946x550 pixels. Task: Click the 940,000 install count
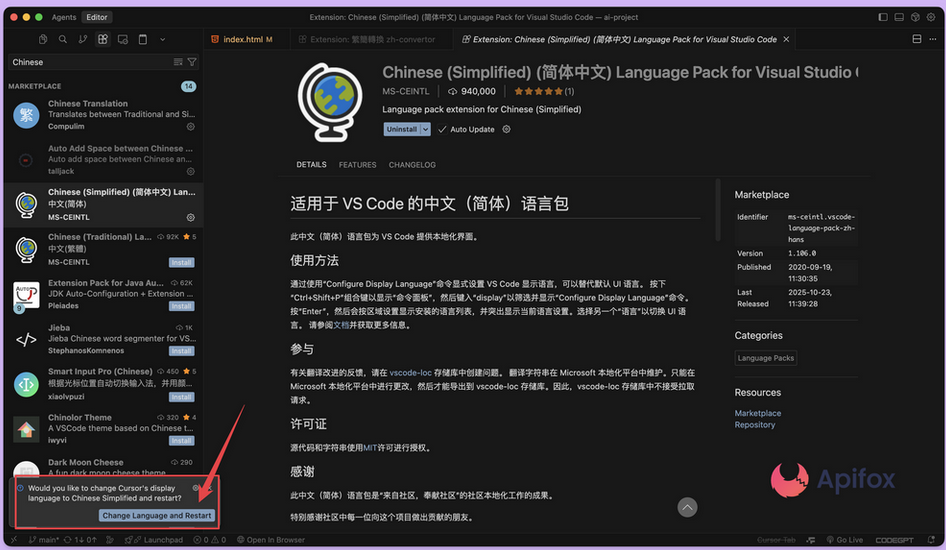(x=472, y=91)
